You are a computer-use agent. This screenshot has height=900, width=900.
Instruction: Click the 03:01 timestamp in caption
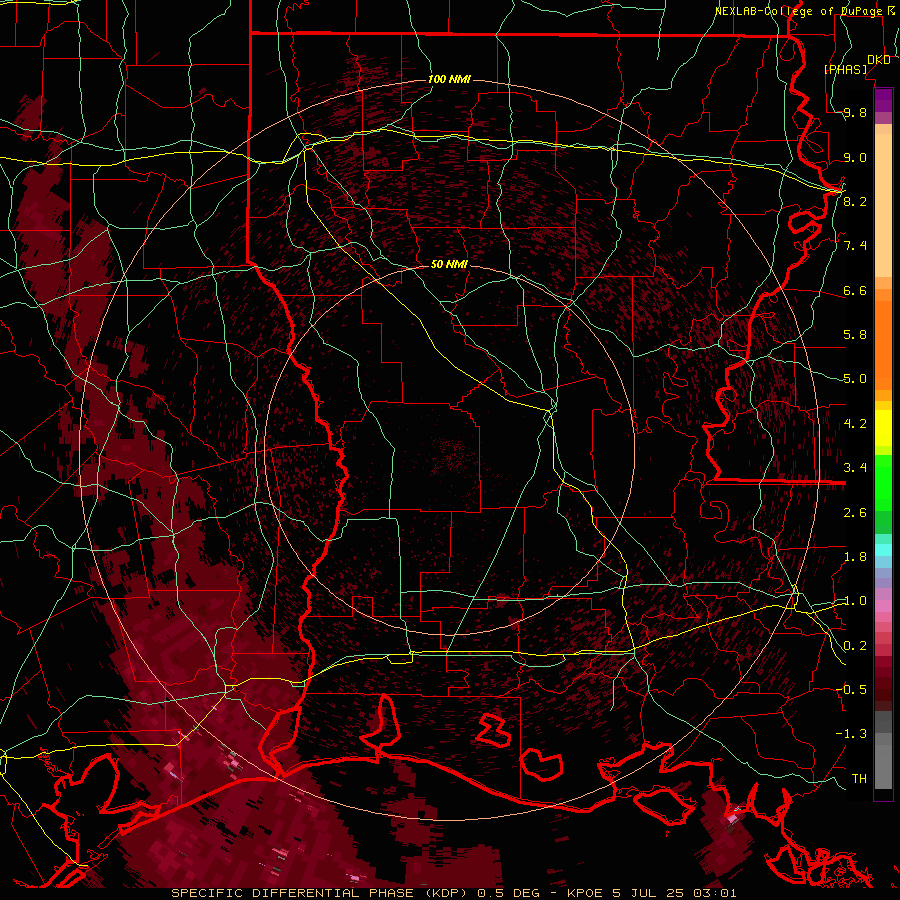point(713,893)
